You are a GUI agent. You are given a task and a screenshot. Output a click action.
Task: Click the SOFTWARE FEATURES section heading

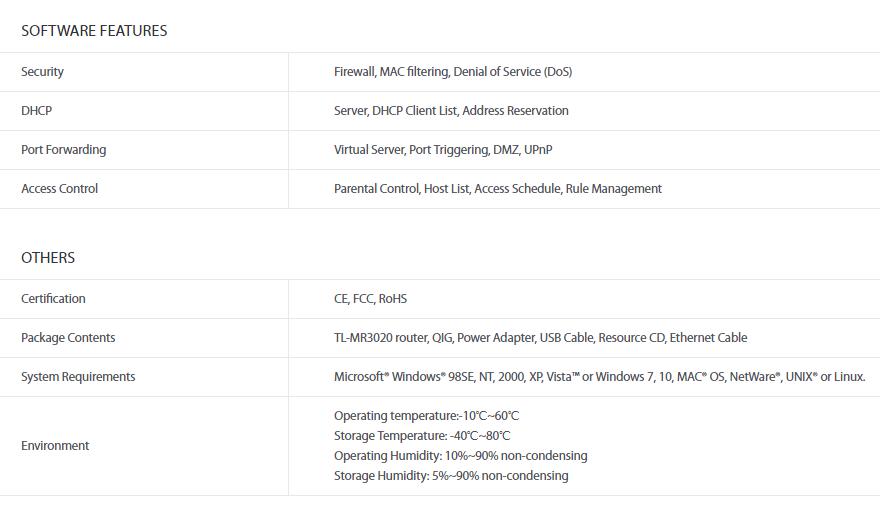(x=94, y=31)
